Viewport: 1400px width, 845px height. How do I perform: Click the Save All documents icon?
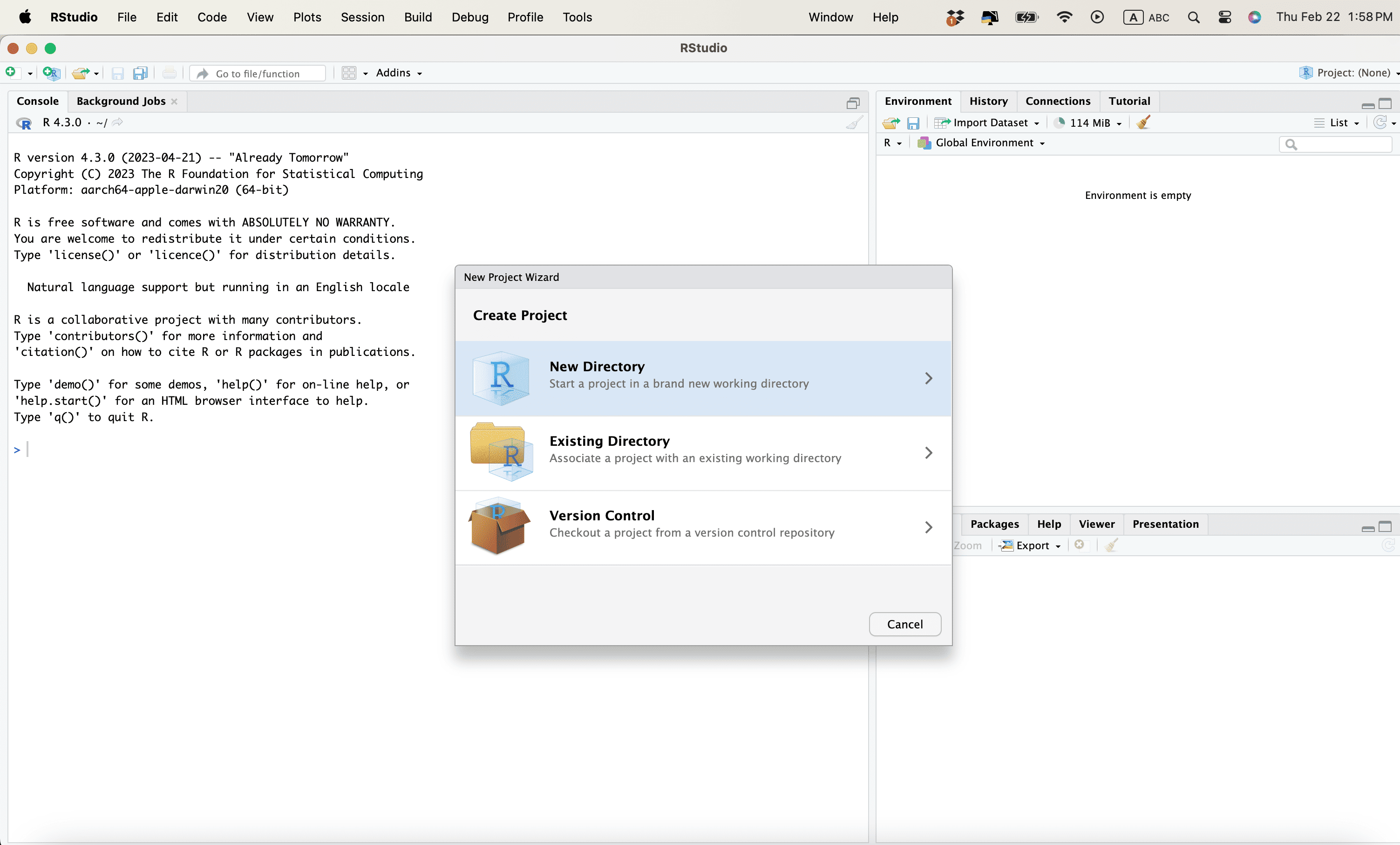pos(140,73)
